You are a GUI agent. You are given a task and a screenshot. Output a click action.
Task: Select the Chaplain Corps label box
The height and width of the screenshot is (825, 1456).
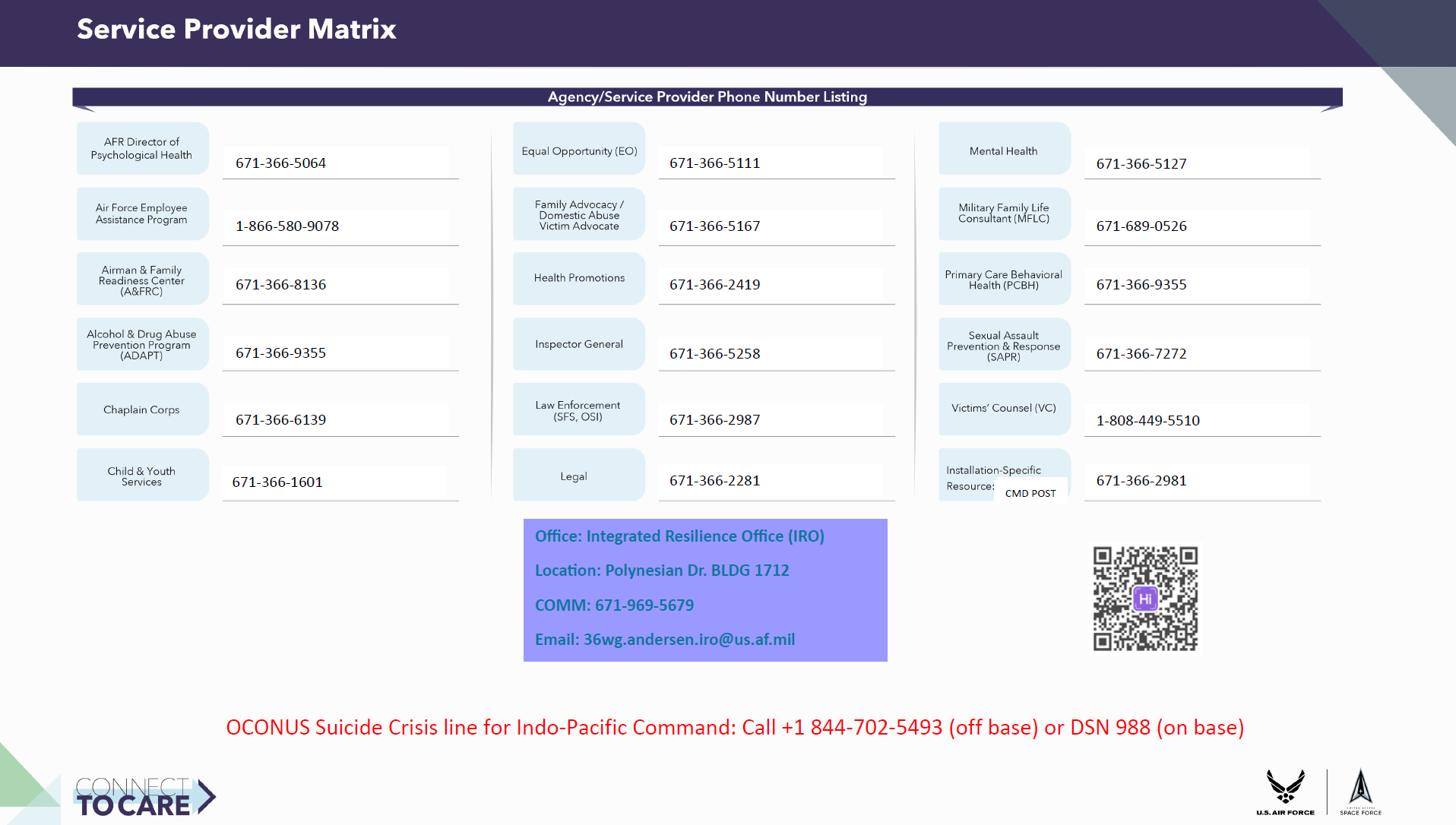(142, 409)
